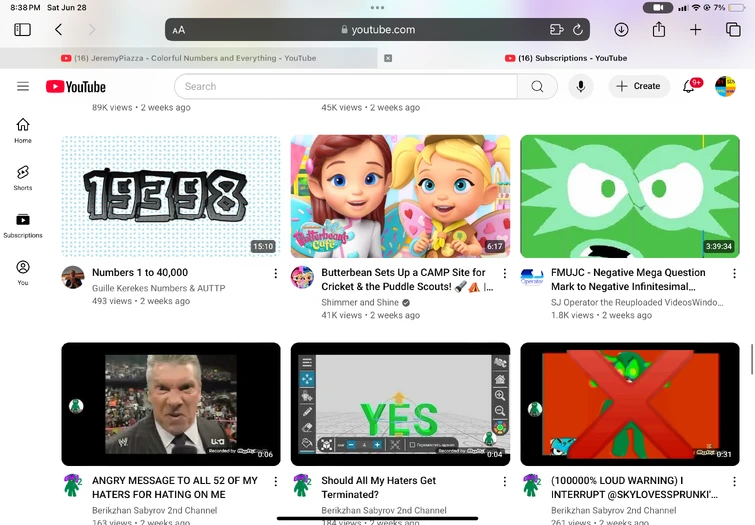Play the Numbers 1 to 40,000 thumbnail
Screen dimensions: 755x525
pyautogui.click(x=171, y=196)
